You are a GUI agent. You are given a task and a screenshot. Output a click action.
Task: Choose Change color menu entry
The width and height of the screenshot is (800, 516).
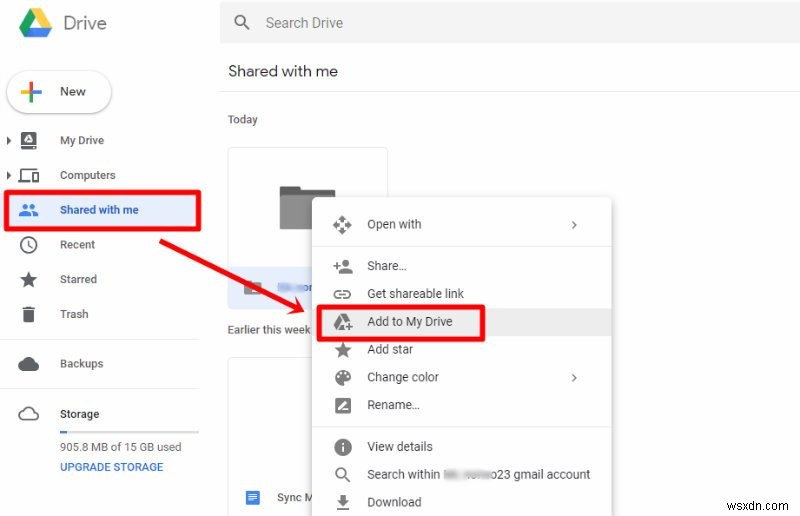click(461, 377)
